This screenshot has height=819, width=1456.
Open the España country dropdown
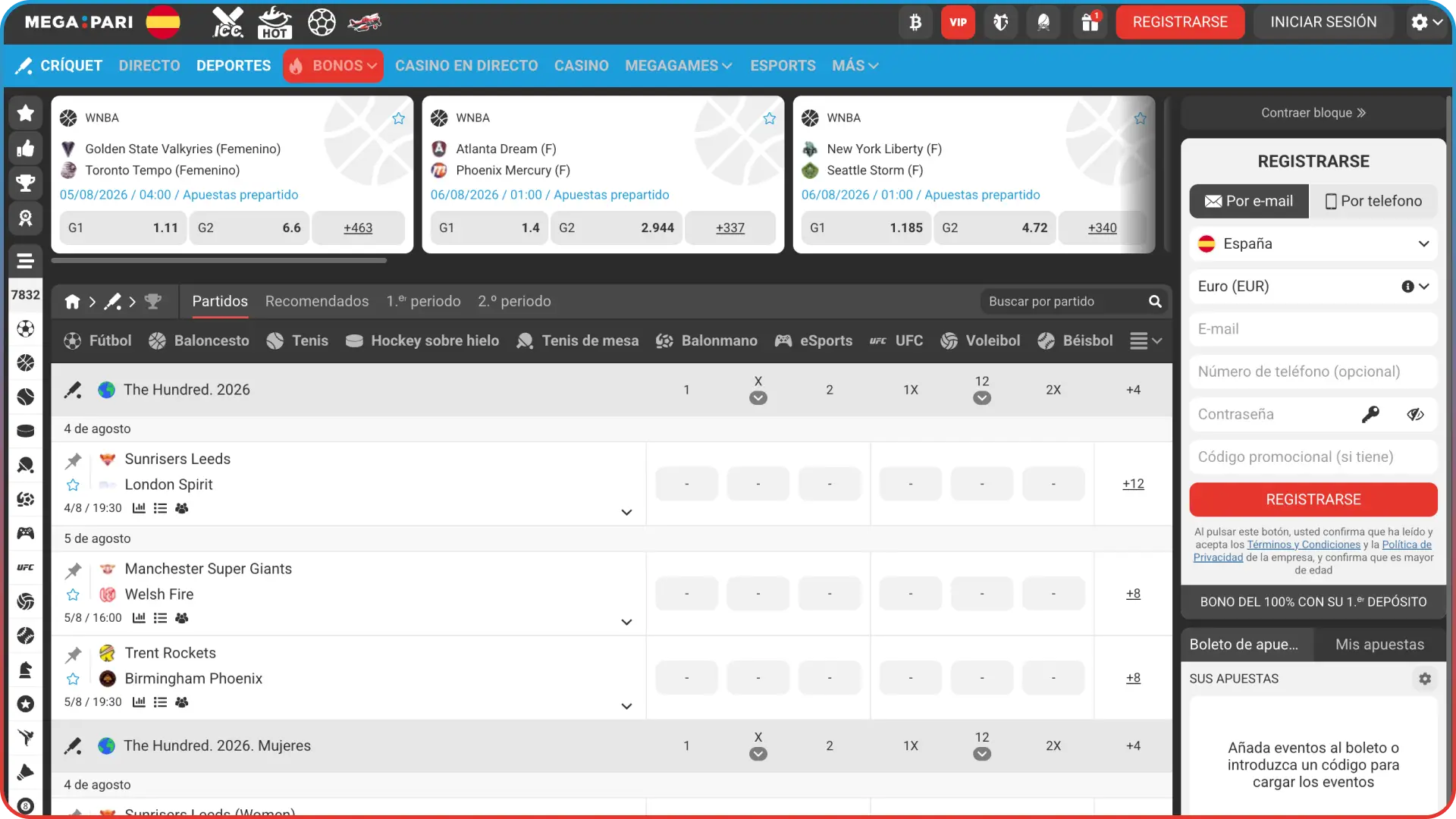point(1313,243)
